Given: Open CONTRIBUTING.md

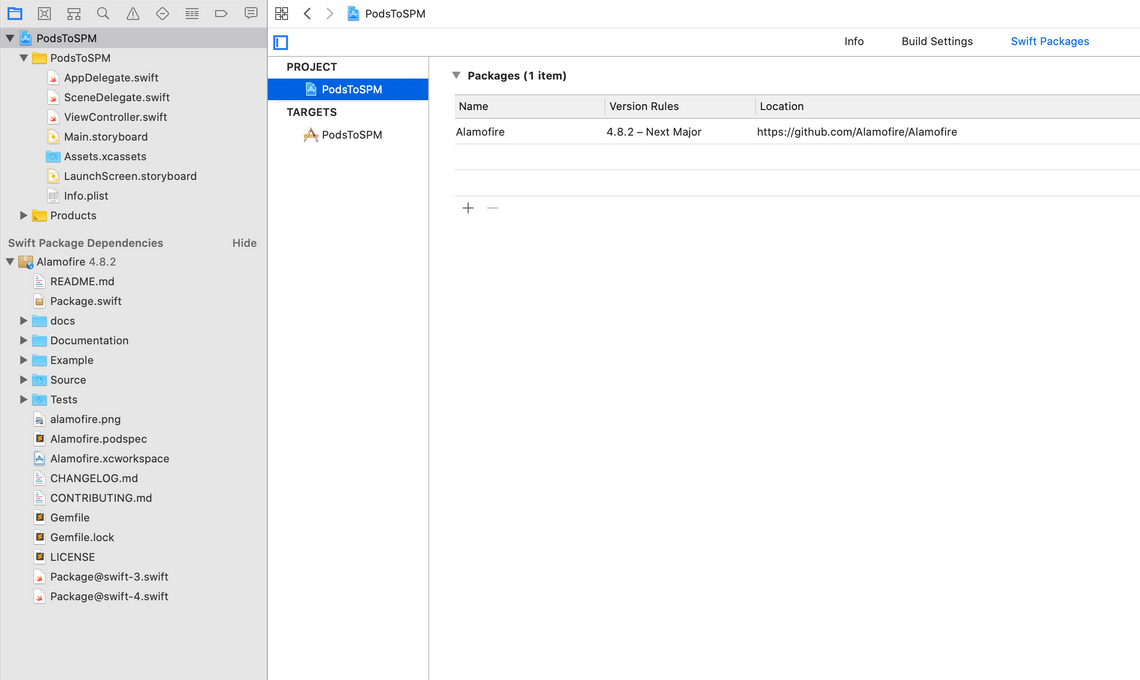Looking at the screenshot, I should pyautogui.click(x=100, y=497).
